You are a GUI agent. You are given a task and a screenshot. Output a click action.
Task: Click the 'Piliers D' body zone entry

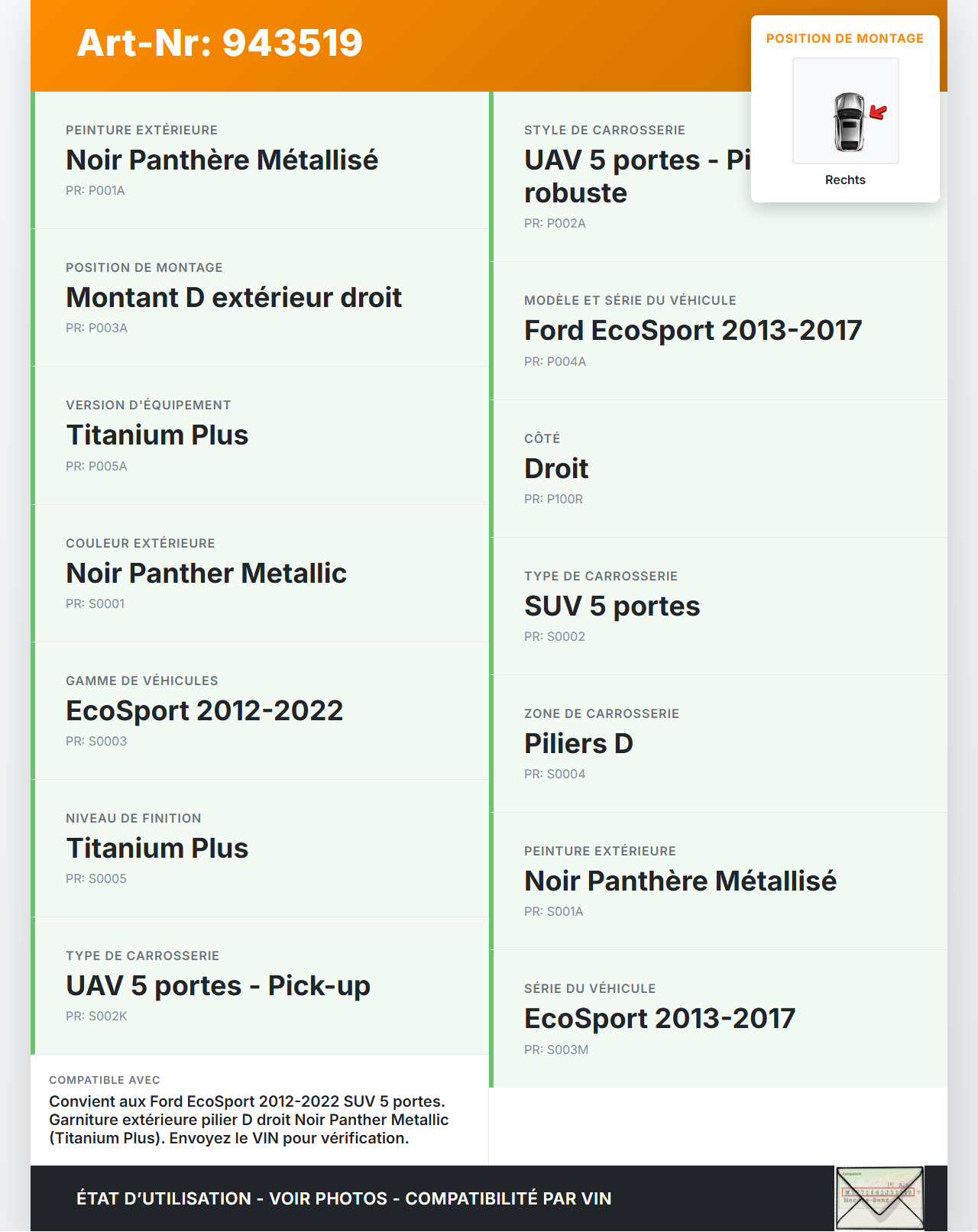point(578,744)
